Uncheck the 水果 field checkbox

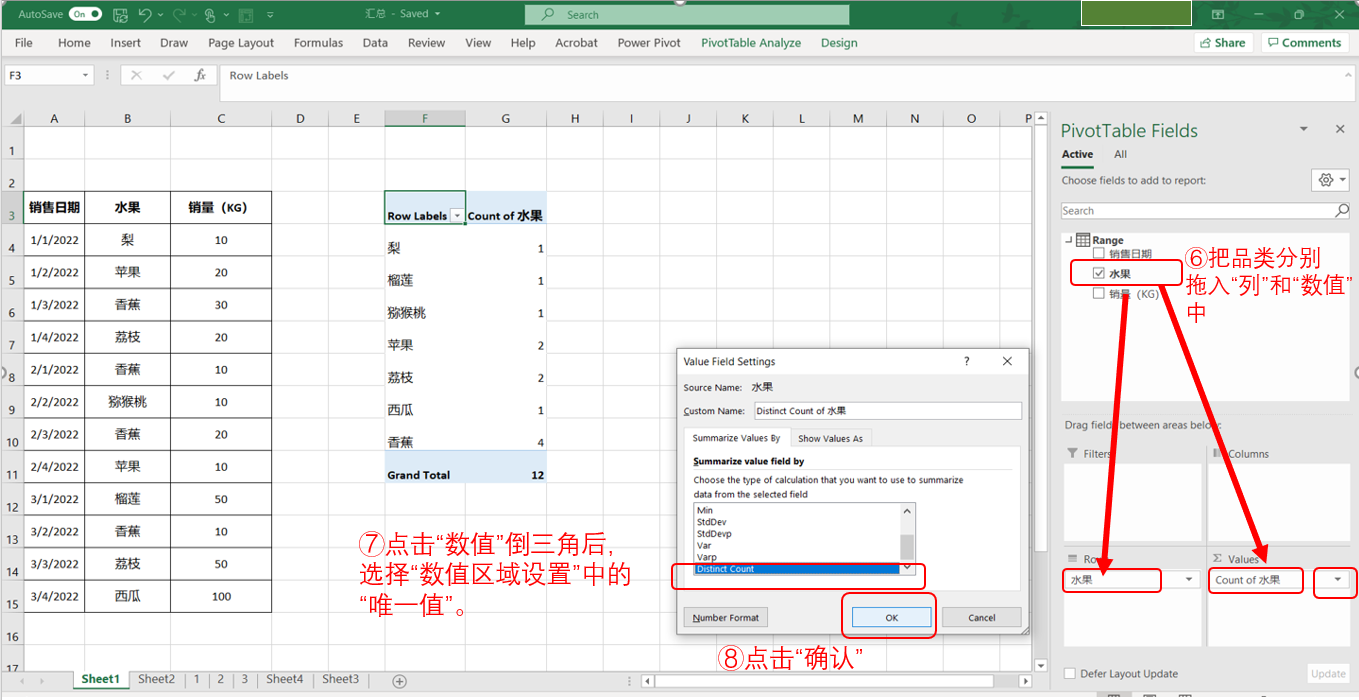tap(1099, 273)
